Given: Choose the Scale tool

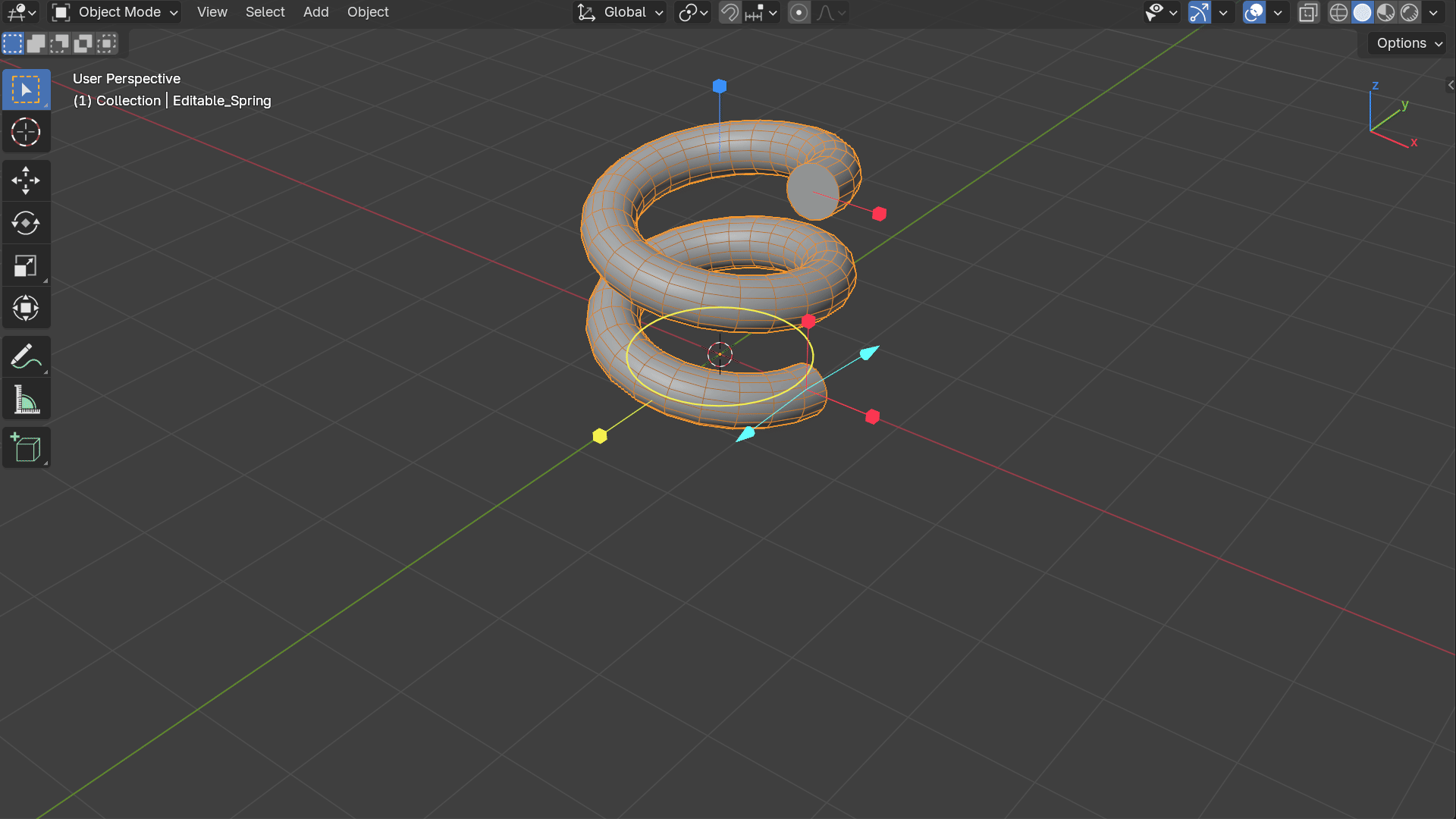Looking at the screenshot, I should (x=26, y=265).
